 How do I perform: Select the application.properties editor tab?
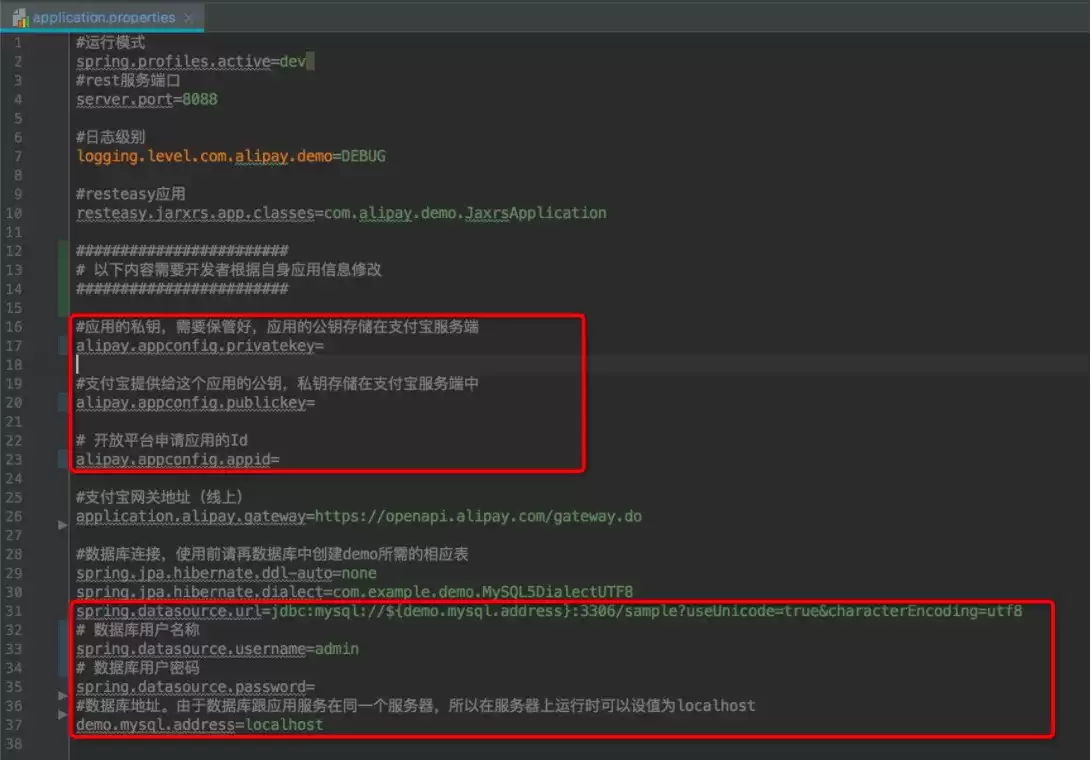click(x=102, y=17)
